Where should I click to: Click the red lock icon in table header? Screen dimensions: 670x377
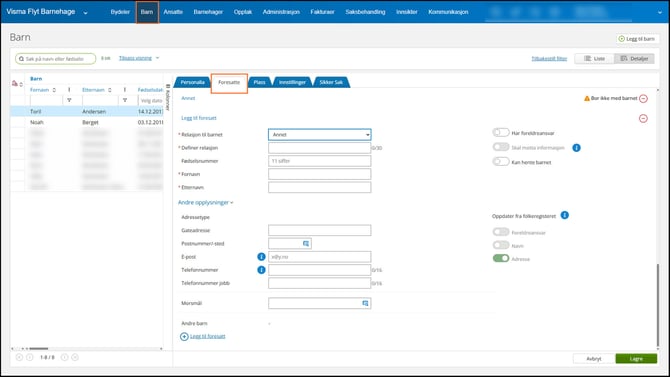pos(15,83)
